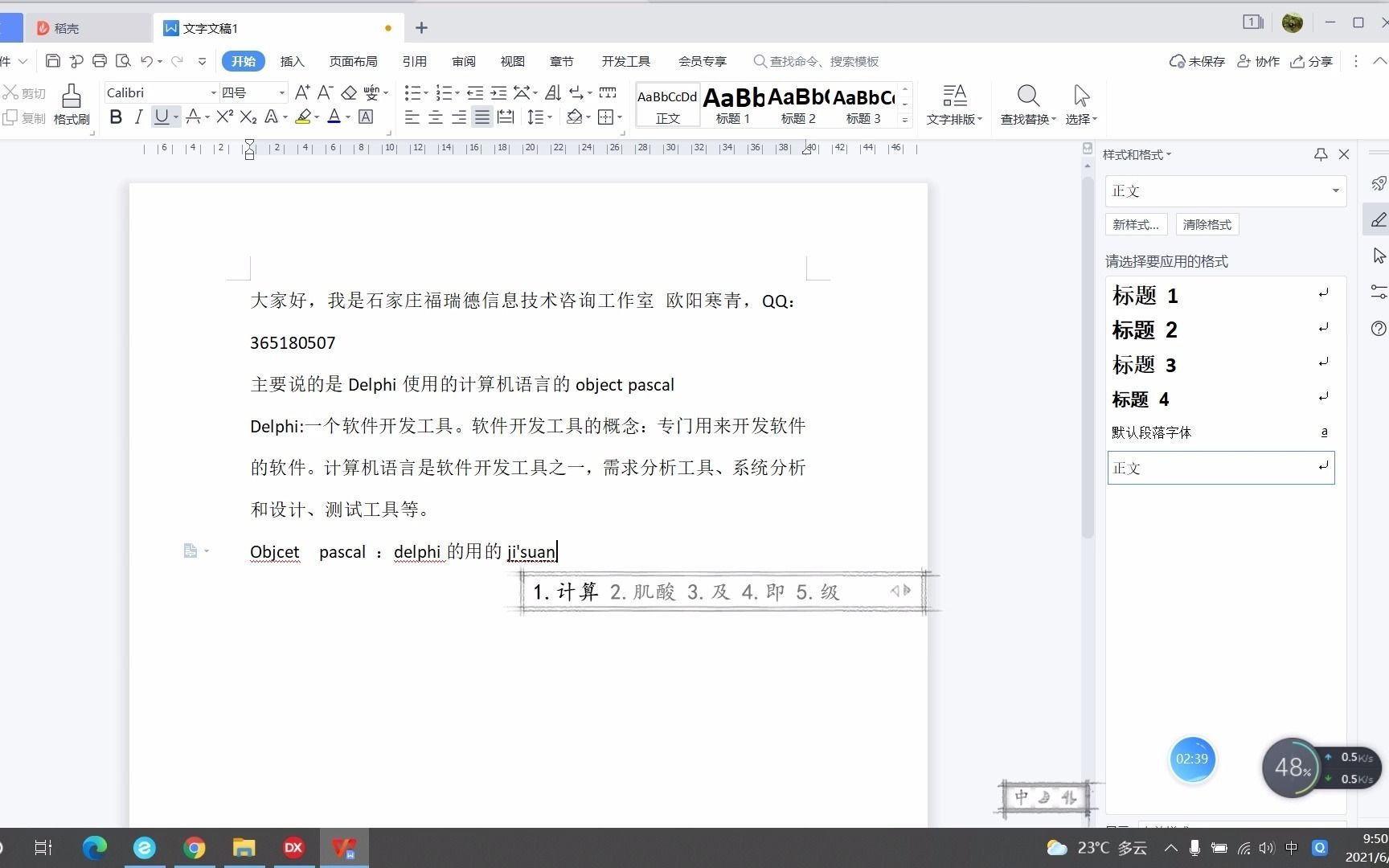Pin the 样式和格式 panel open
Image resolution: width=1389 pixels, height=868 pixels.
1321,154
